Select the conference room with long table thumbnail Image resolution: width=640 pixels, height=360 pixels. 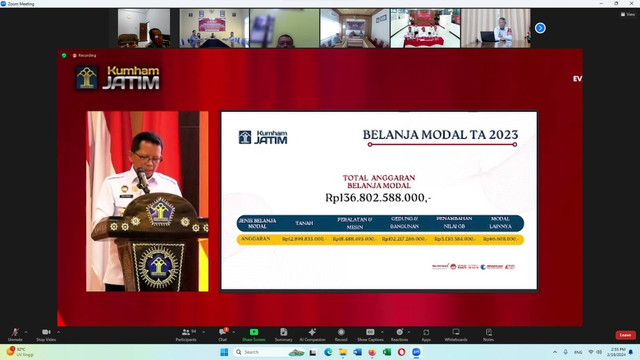[355, 28]
